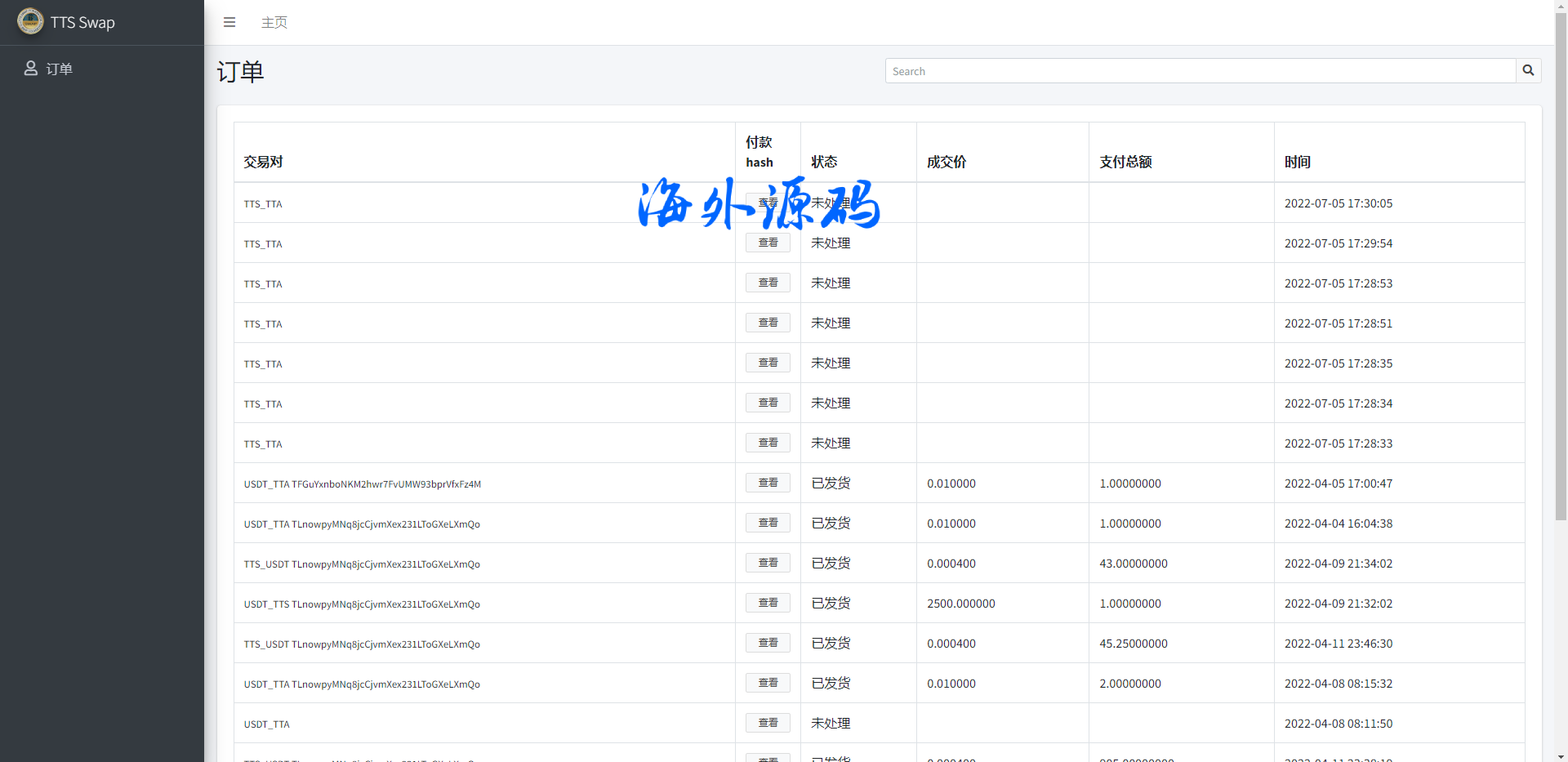The width and height of the screenshot is (1568, 762).
Task: View hash for order at 17:28:35
Action: [768, 363]
